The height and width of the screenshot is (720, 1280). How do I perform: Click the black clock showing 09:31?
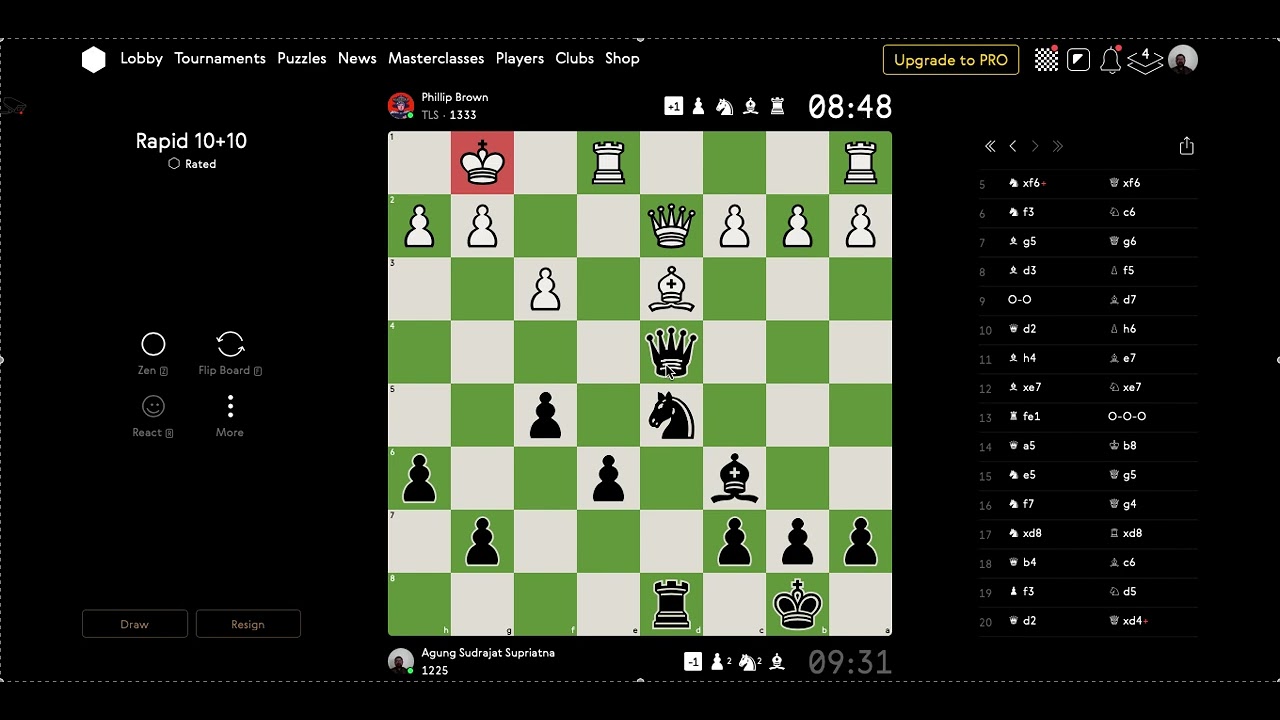[x=850, y=661]
